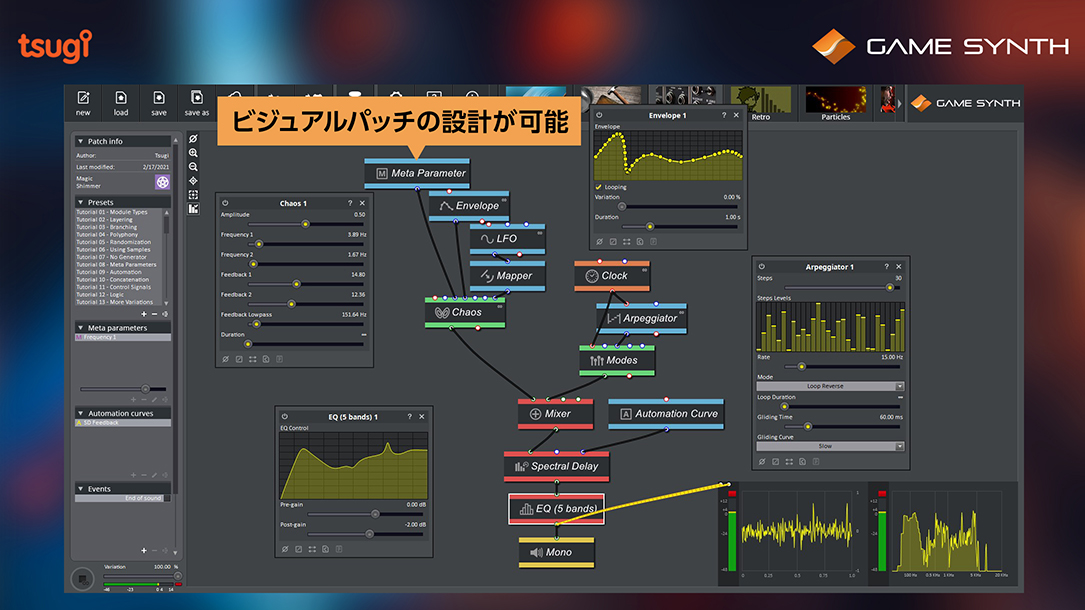Bypass EQ (5 bands) 1 with power button
This screenshot has height=610, width=1085.
click(x=284, y=416)
